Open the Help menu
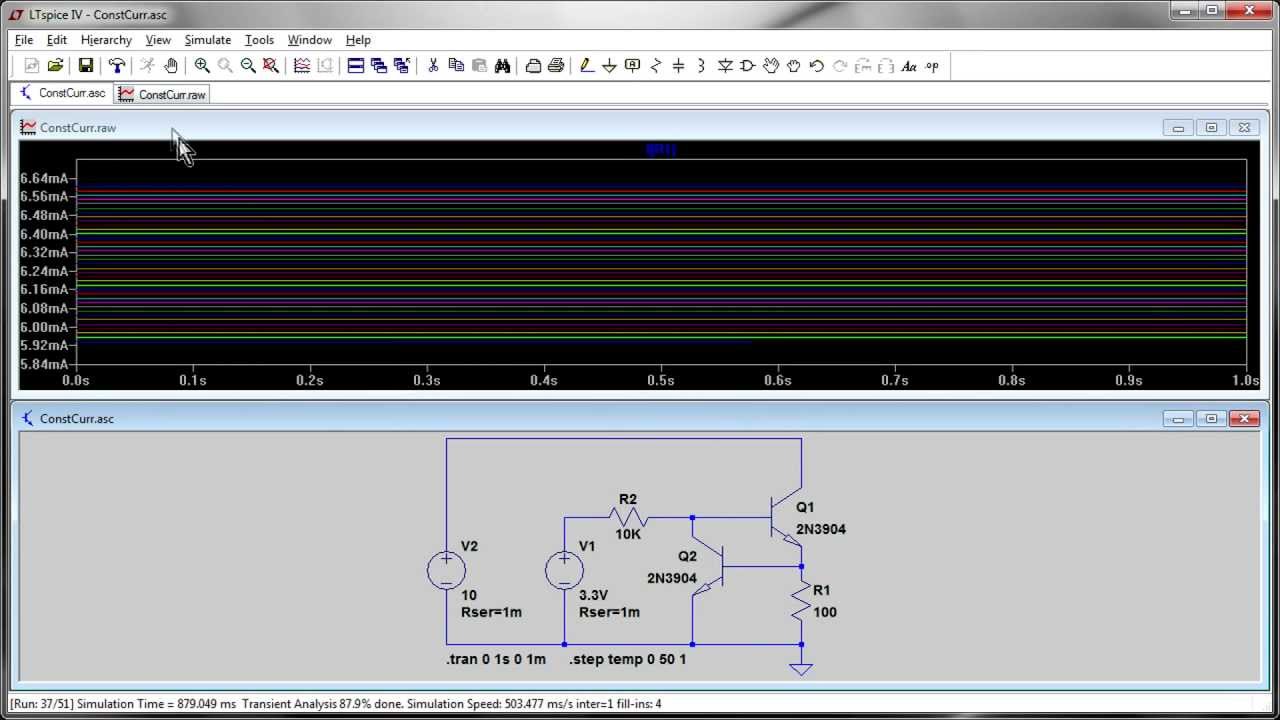 pyautogui.click(x=358, y=40)
